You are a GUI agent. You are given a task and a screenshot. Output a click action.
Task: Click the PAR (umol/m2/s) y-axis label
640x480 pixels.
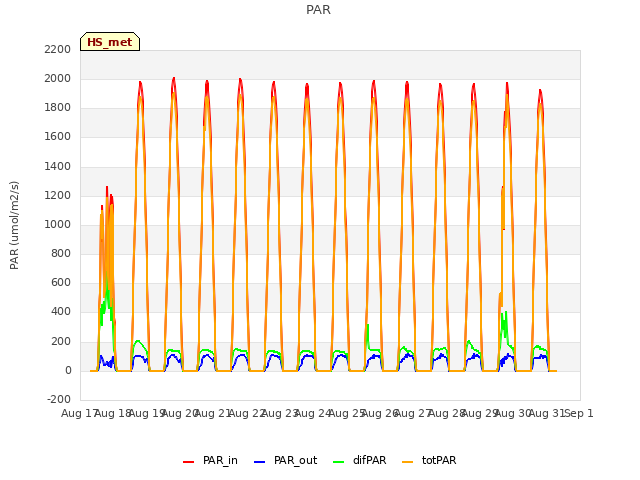click(x=14, y=225)
